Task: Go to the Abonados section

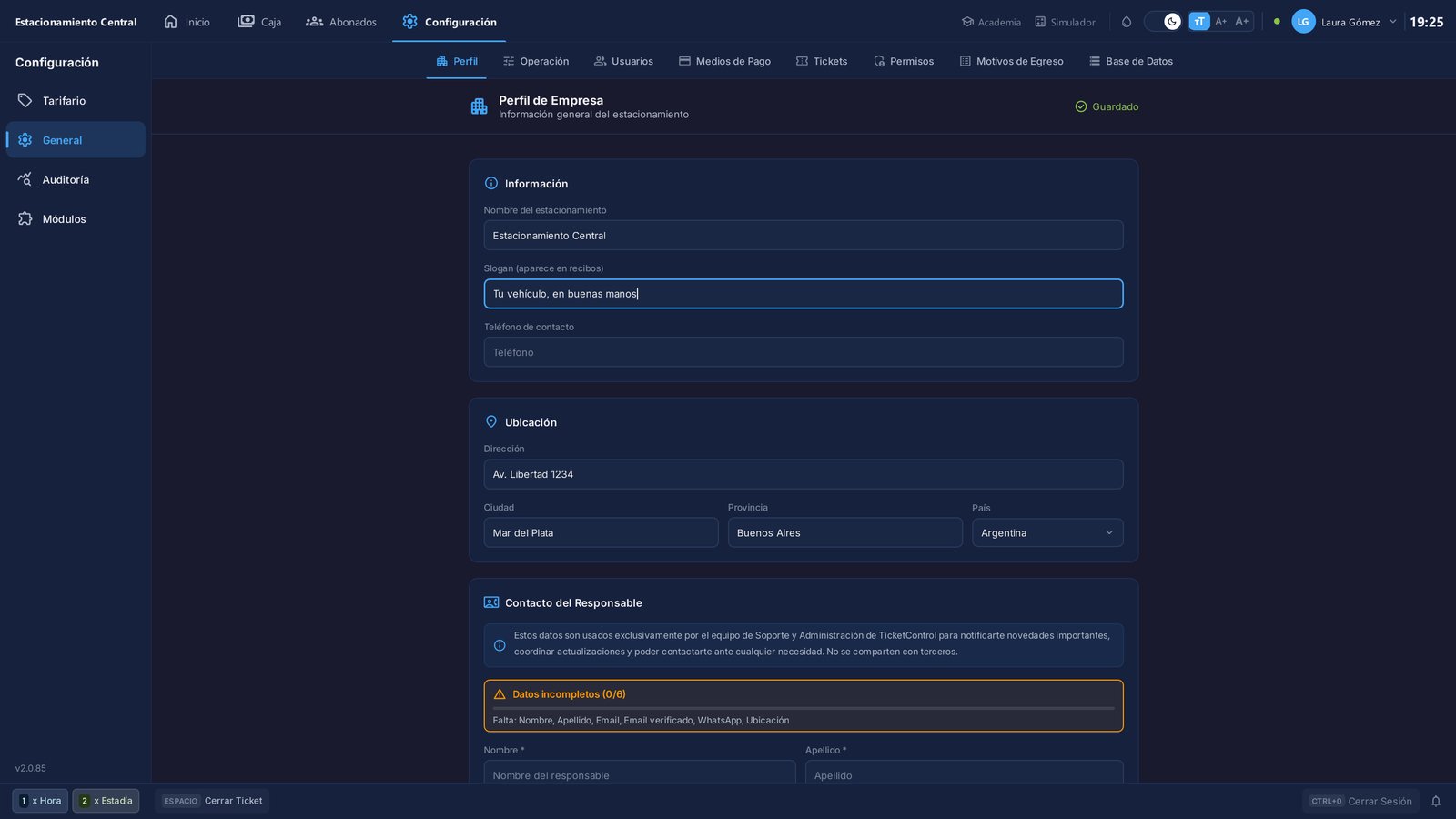Action: (x=341, y=22)
